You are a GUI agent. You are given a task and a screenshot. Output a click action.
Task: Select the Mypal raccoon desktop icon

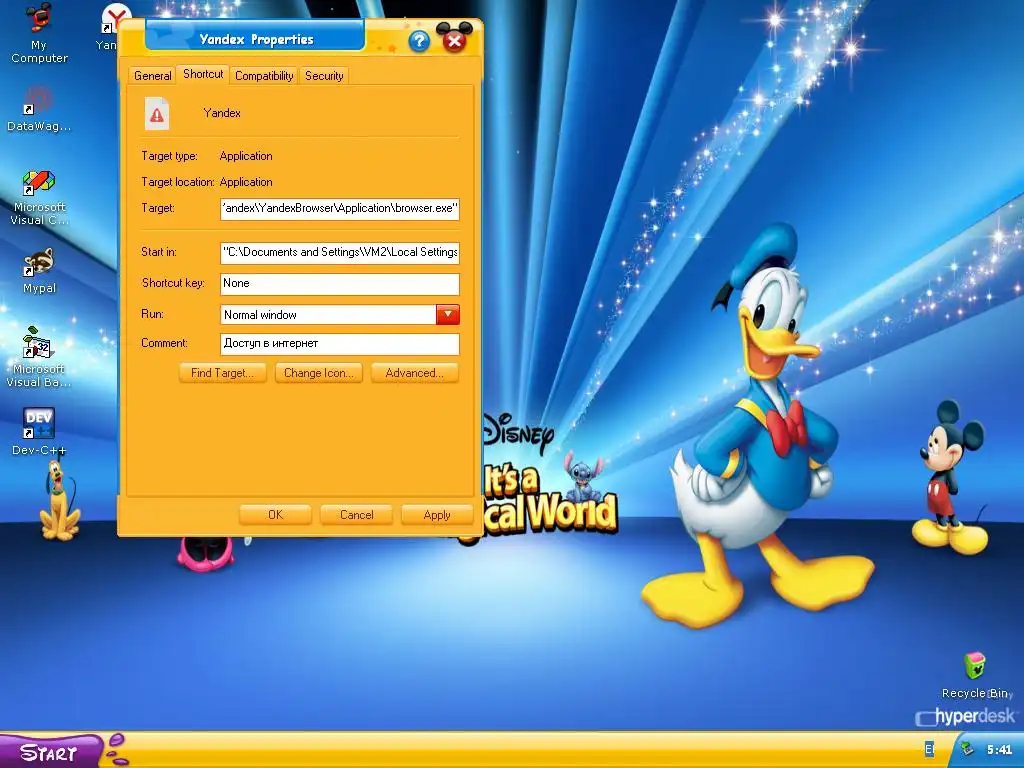[x=39, y=271]
